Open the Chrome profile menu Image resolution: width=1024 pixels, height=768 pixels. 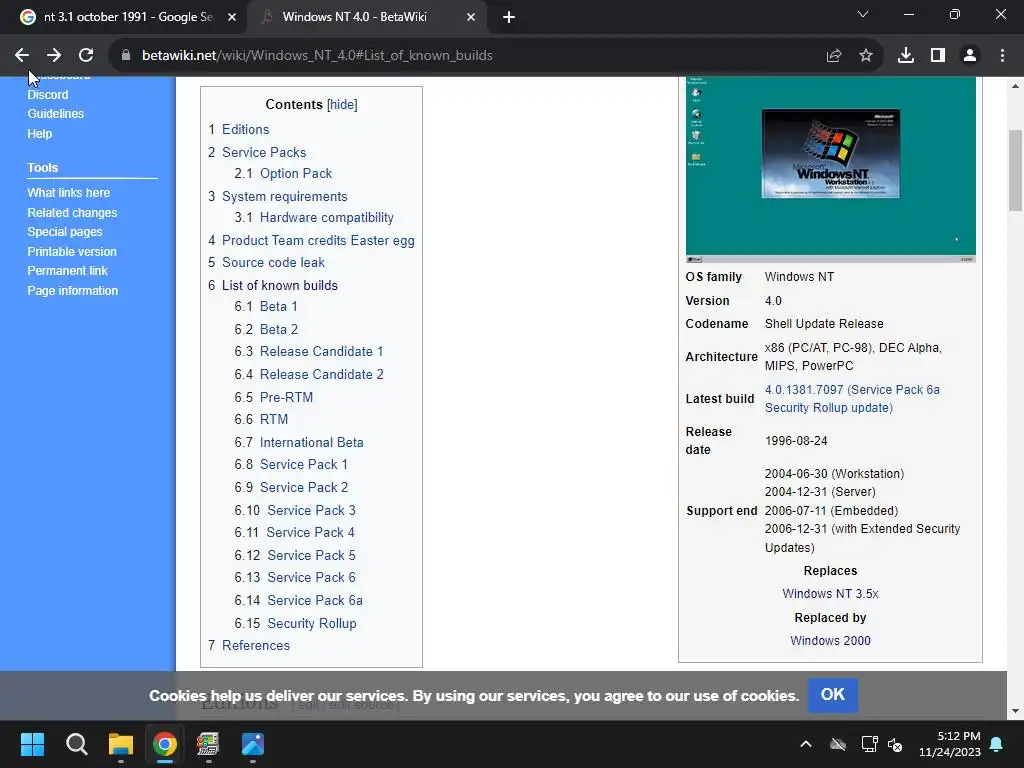[970, 56]
